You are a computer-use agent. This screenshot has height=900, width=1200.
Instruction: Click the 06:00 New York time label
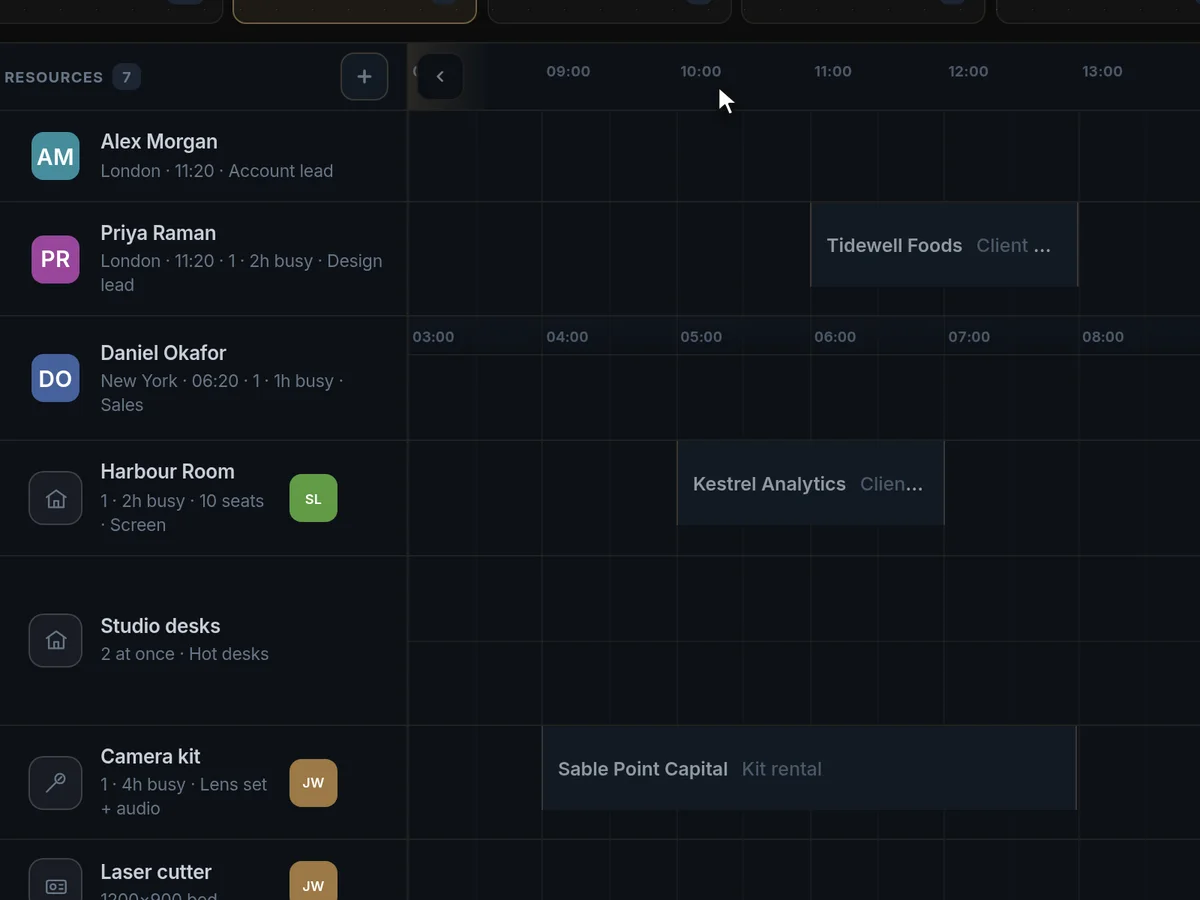tap(835, 337)
